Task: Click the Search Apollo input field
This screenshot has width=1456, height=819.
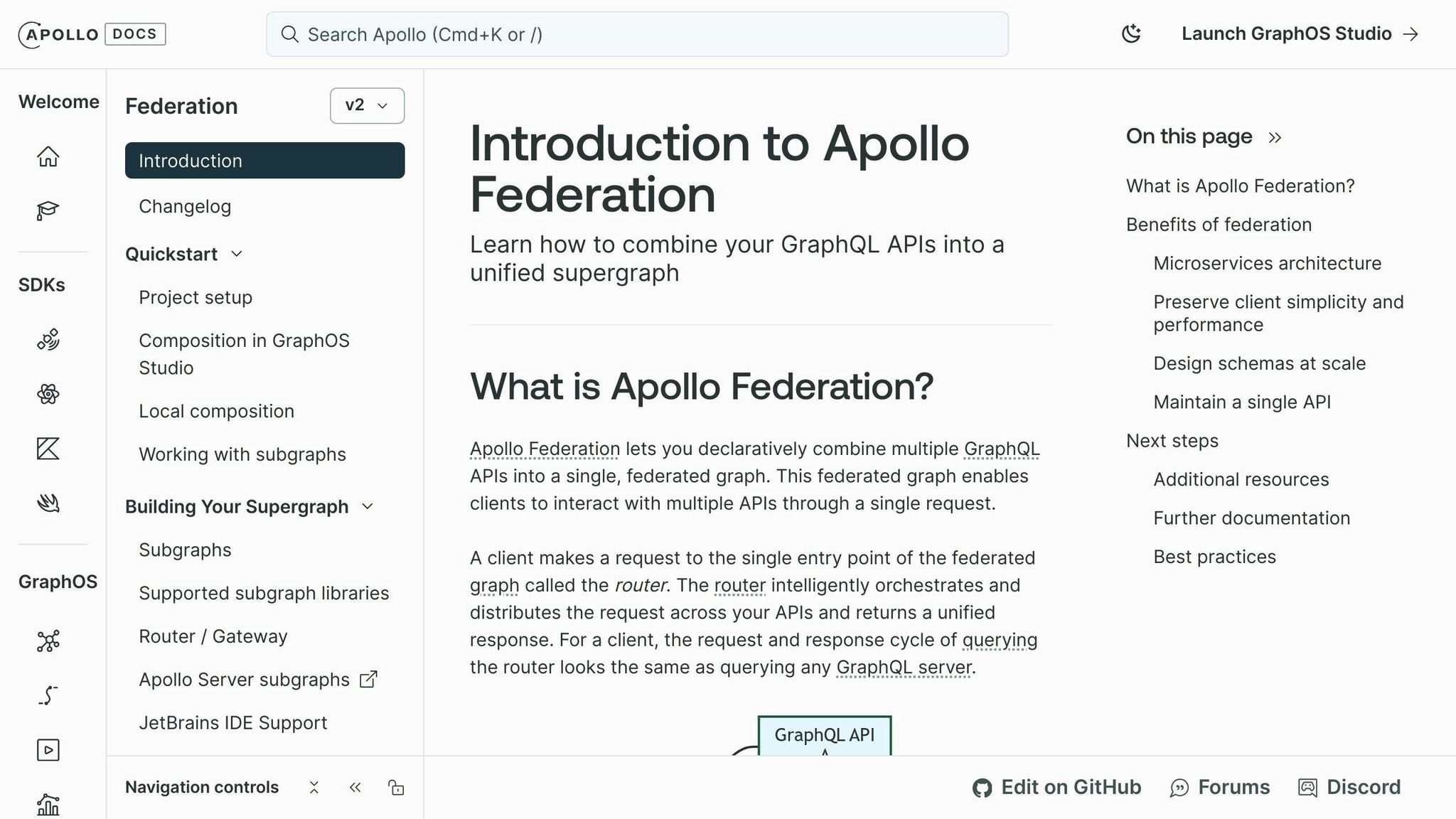Action: click(638, 34)
